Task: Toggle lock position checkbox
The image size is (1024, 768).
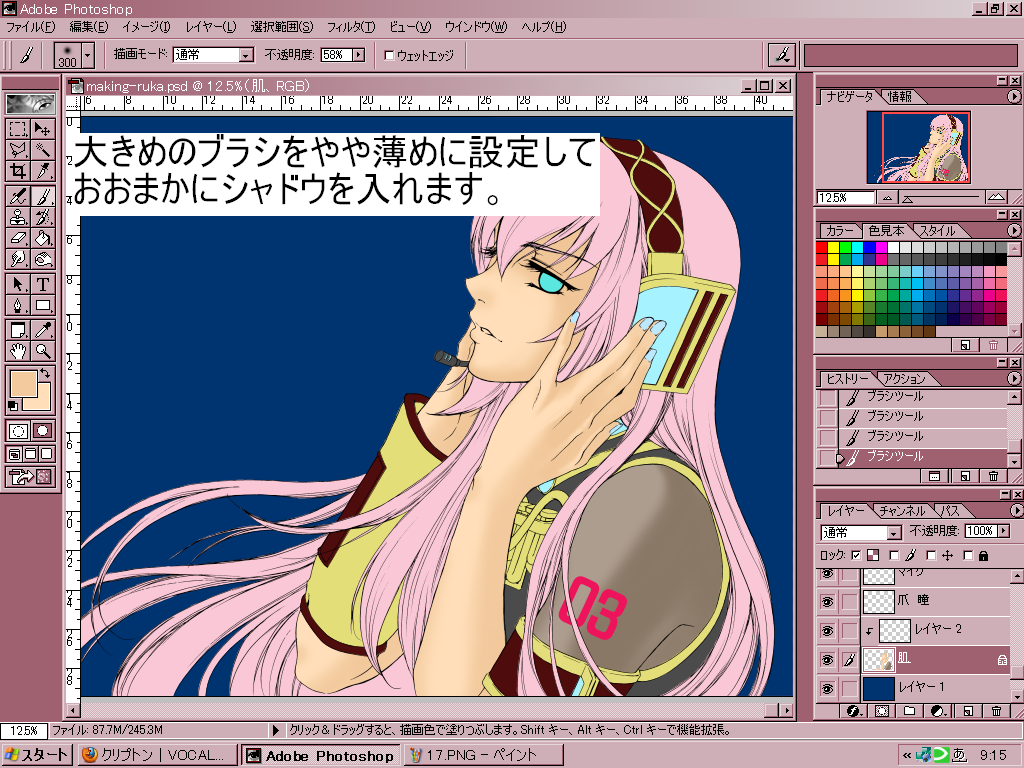Action: coord(931,555)
